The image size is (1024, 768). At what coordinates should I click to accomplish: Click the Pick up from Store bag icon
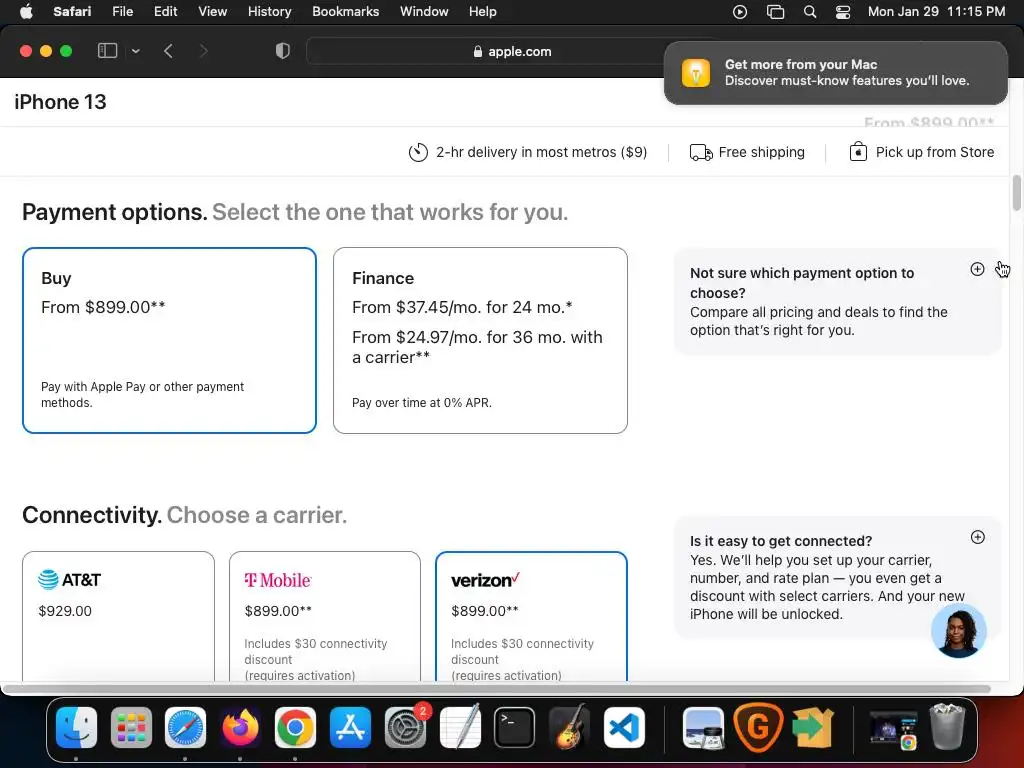(x=858, y=152)
